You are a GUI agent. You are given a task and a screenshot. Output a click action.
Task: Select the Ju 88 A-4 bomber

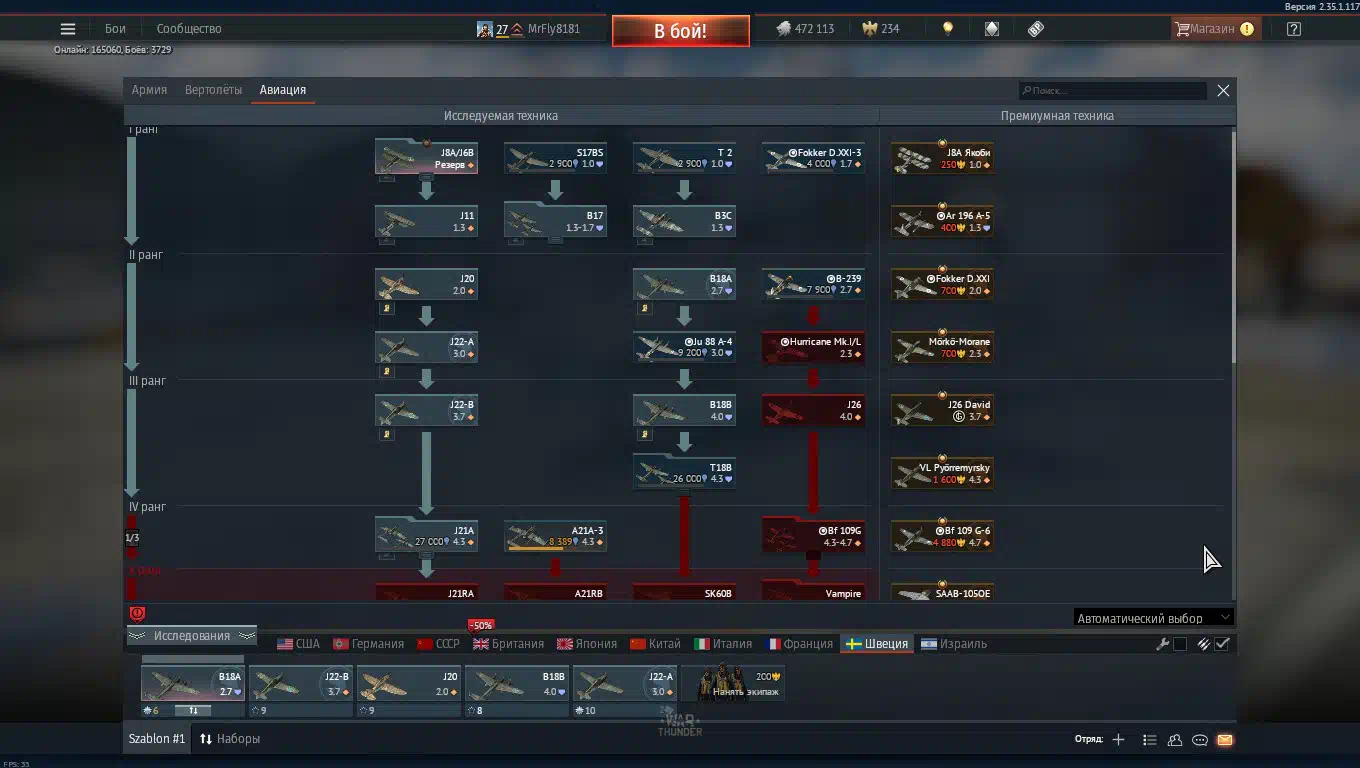click(684, 347)
